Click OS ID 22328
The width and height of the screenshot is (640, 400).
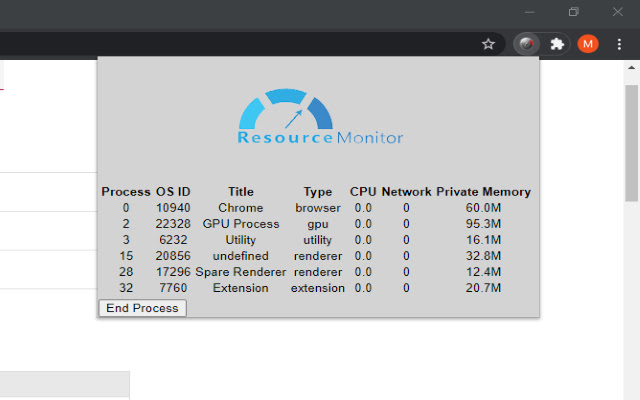[x=173, y=224]
